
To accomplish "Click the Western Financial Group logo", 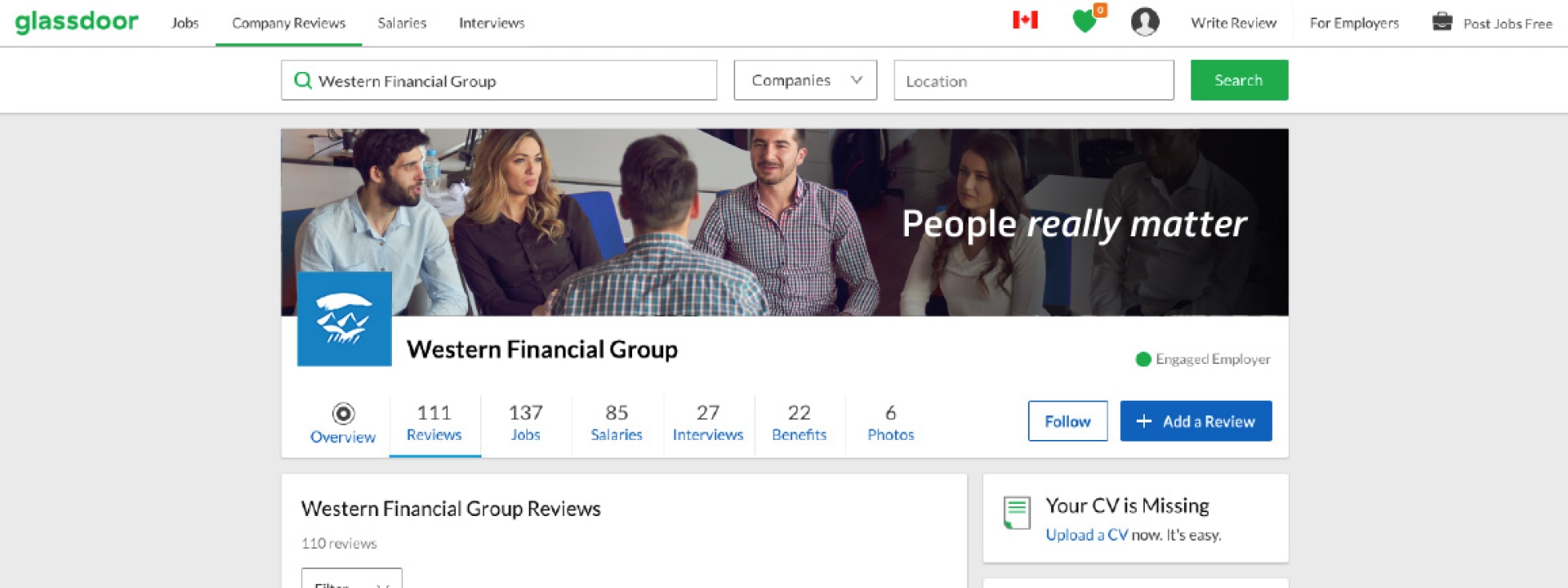I will [x=344, y=318].
